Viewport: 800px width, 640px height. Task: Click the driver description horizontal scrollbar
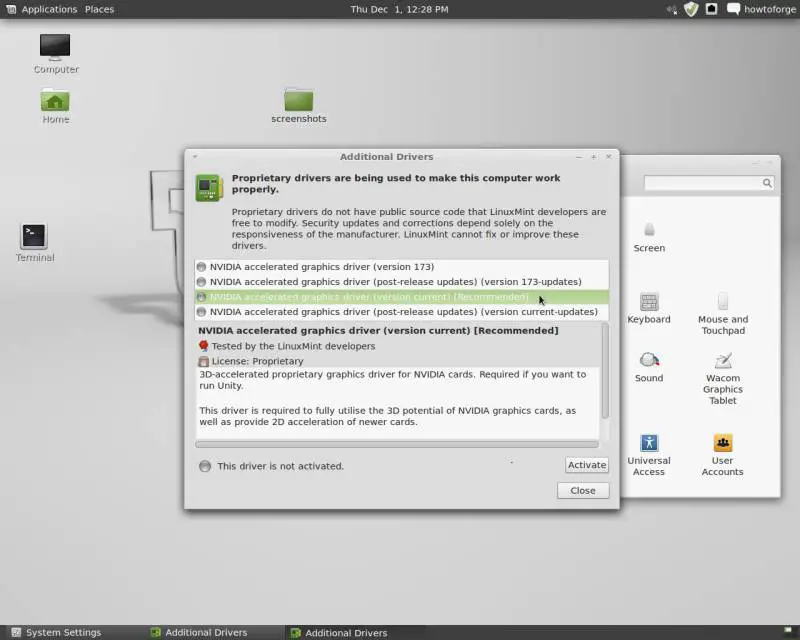point(397,445)
